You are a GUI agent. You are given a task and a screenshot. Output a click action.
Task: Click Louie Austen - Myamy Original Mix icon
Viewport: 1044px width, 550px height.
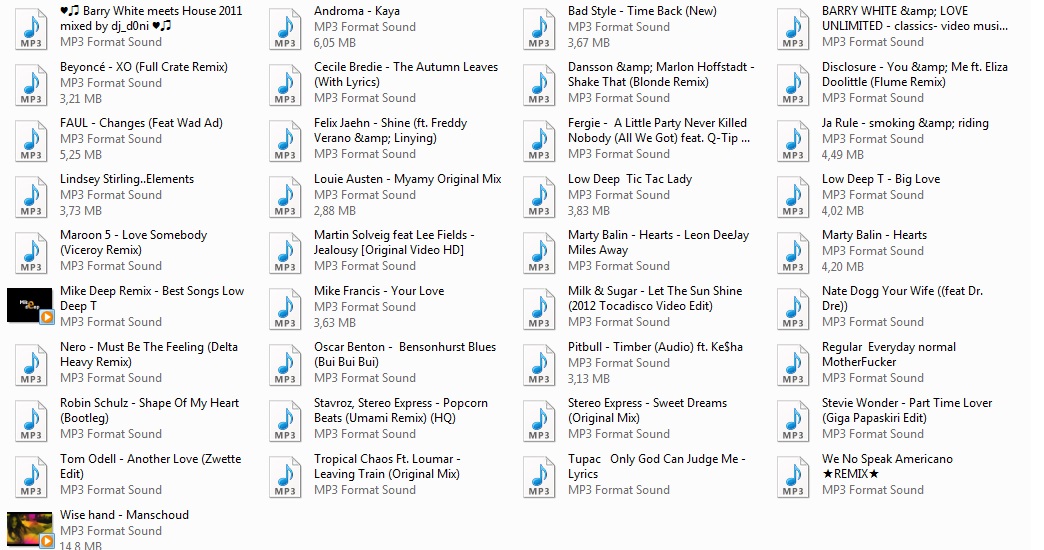point(285,197)
